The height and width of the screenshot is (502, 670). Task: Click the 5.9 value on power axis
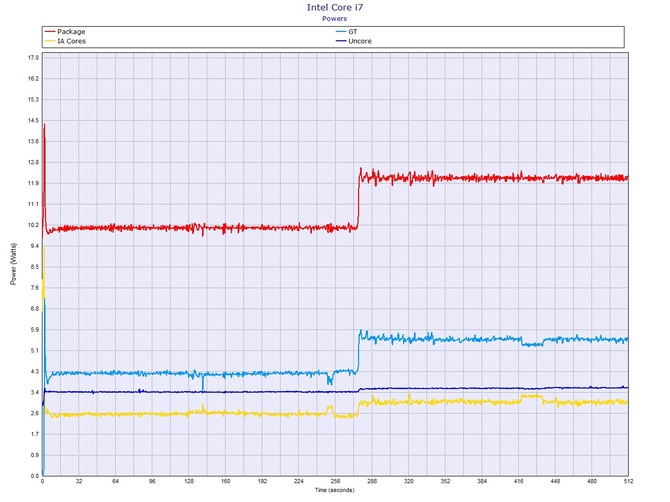34,330
